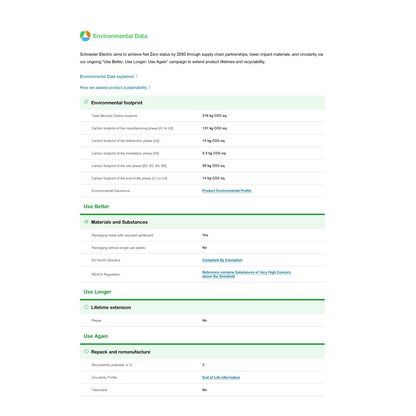The height and width of the screenshot is (416, 416).
Task: Click the EU RoHS Directive label
Action: click(x=106, y=260)
